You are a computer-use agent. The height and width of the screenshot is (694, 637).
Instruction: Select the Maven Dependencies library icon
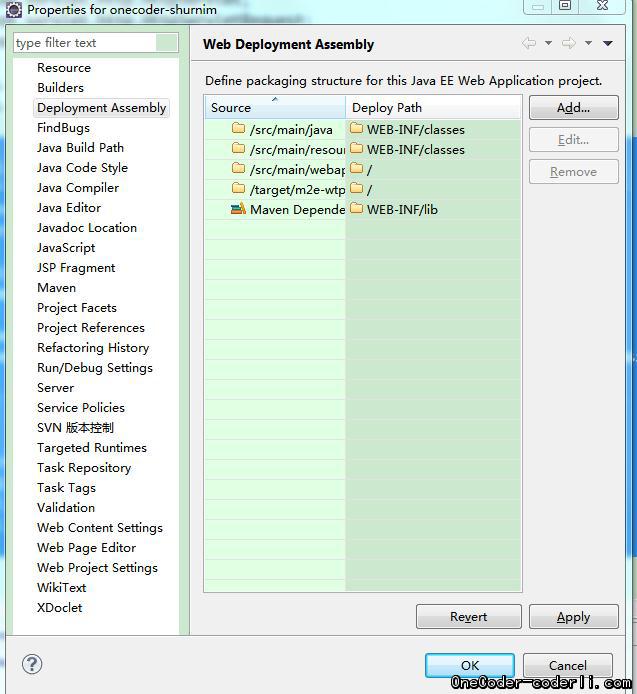(238, 209)
